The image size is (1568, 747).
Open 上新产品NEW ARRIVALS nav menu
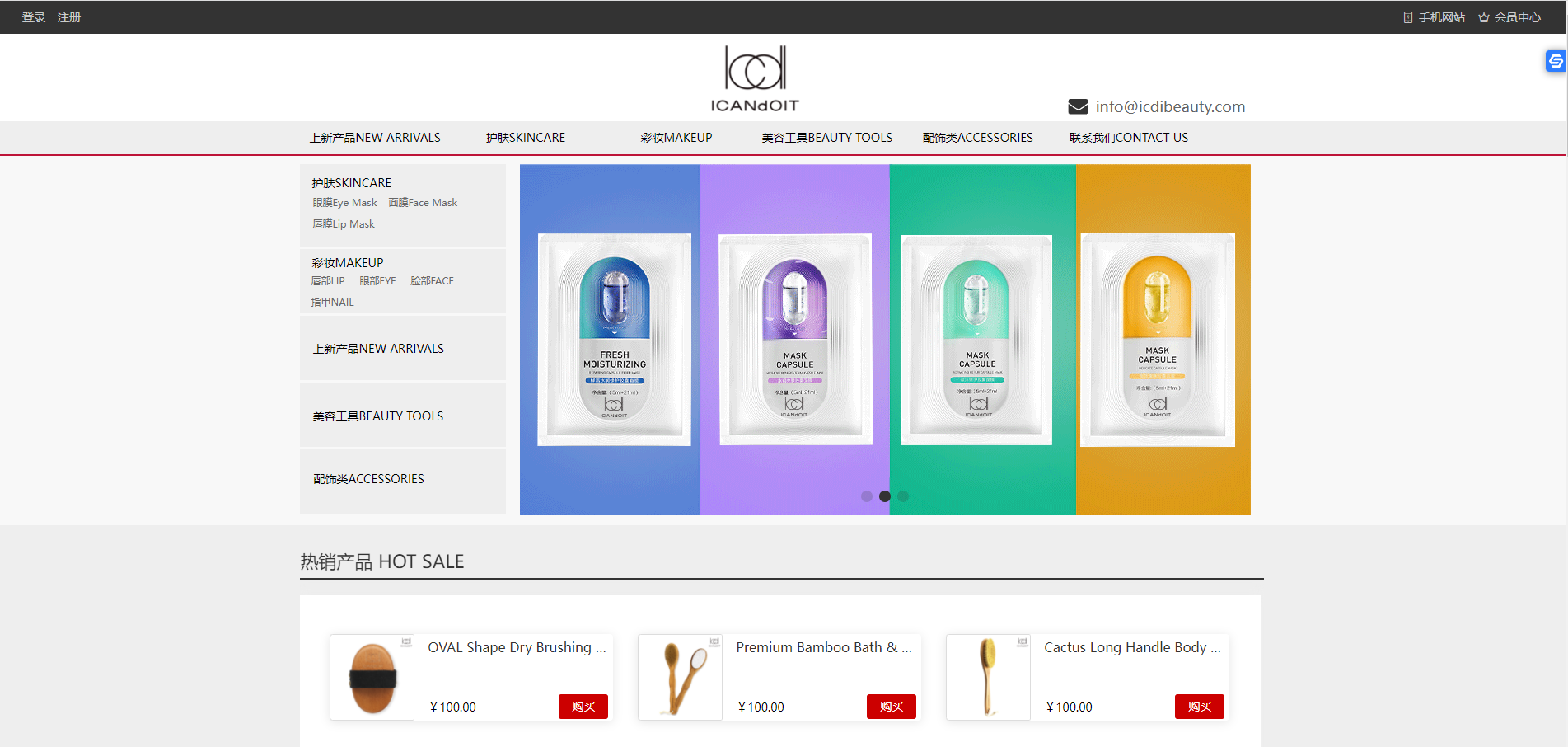tap(375, 138)
